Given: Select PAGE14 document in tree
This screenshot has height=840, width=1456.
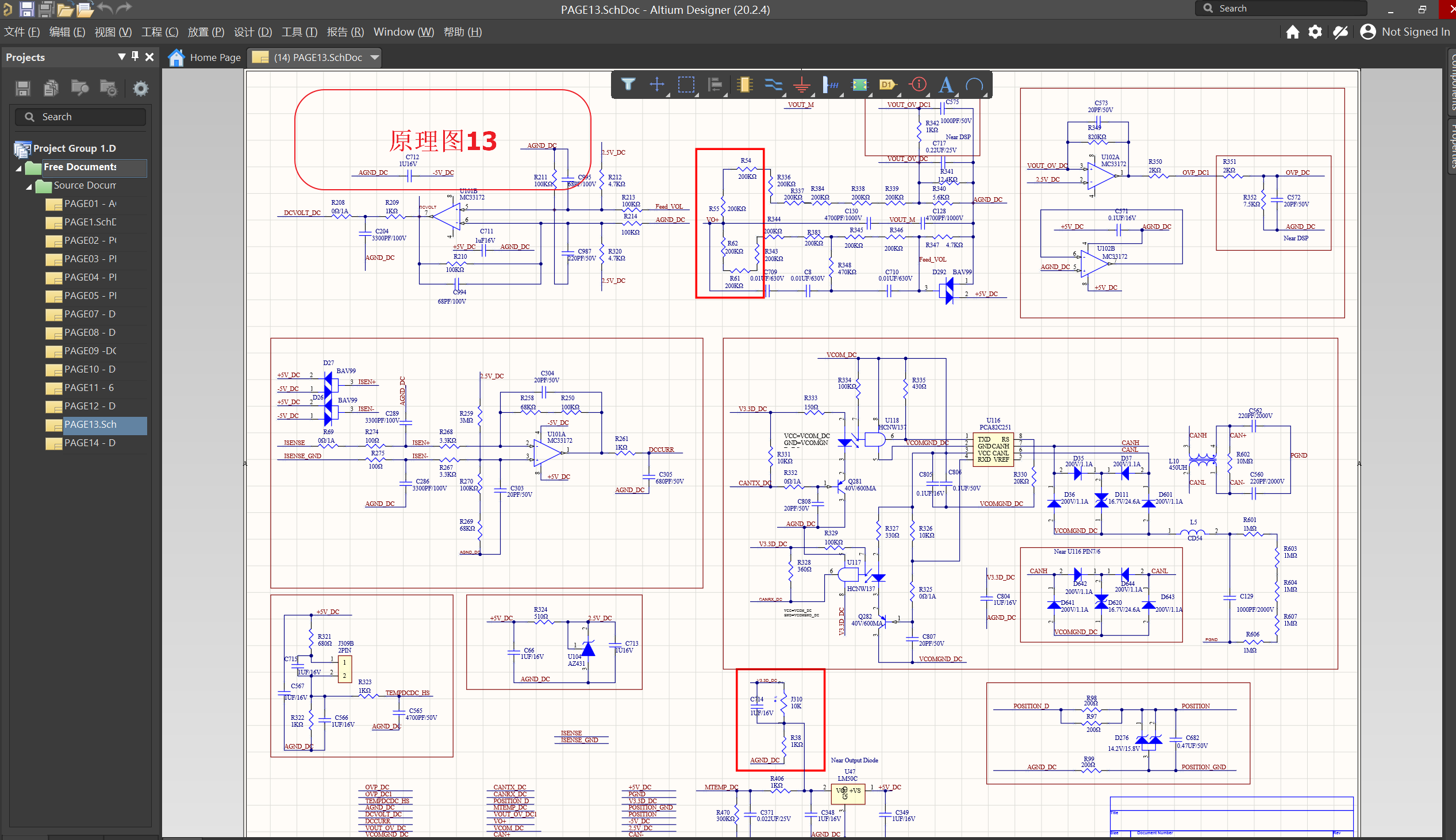Looking at the screenshot, I should click(90, 443).
